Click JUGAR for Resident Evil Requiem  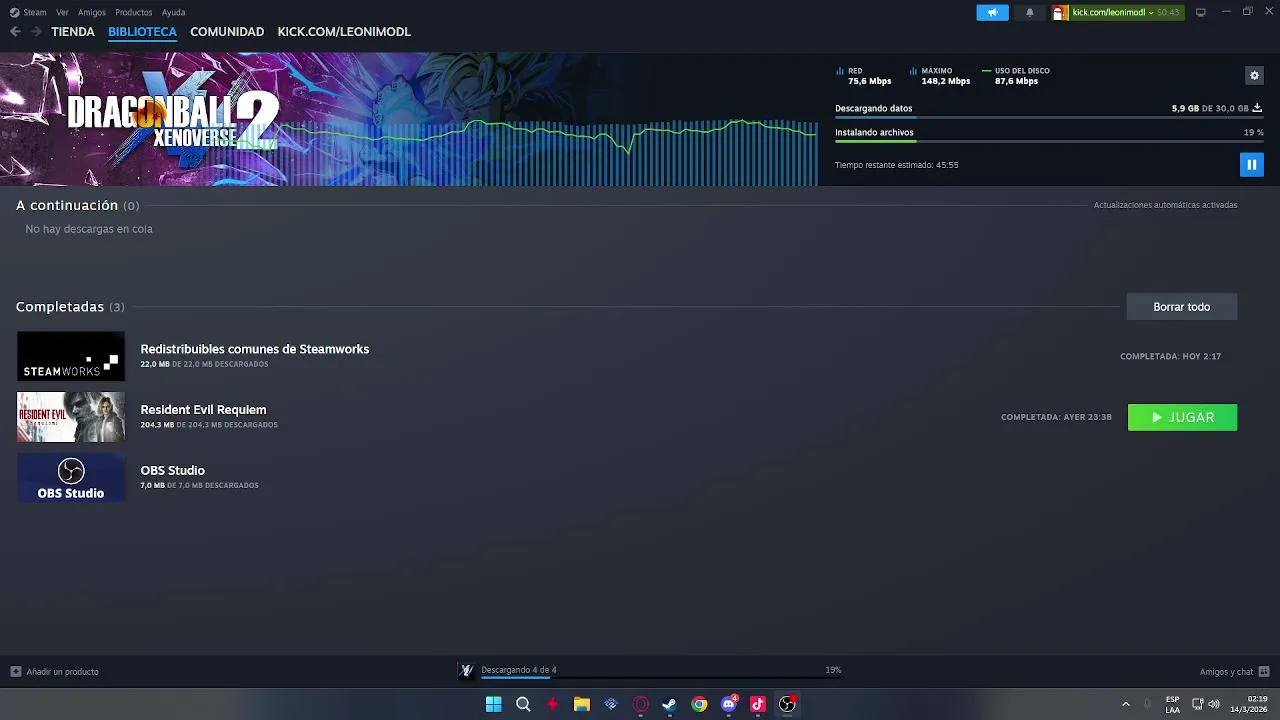[1182, 417]
